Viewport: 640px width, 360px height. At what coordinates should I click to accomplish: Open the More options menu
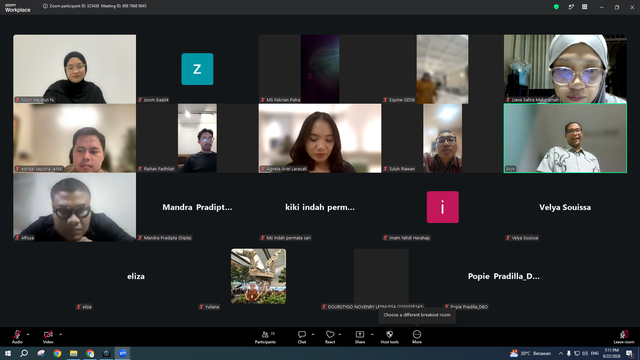(417, 337)
